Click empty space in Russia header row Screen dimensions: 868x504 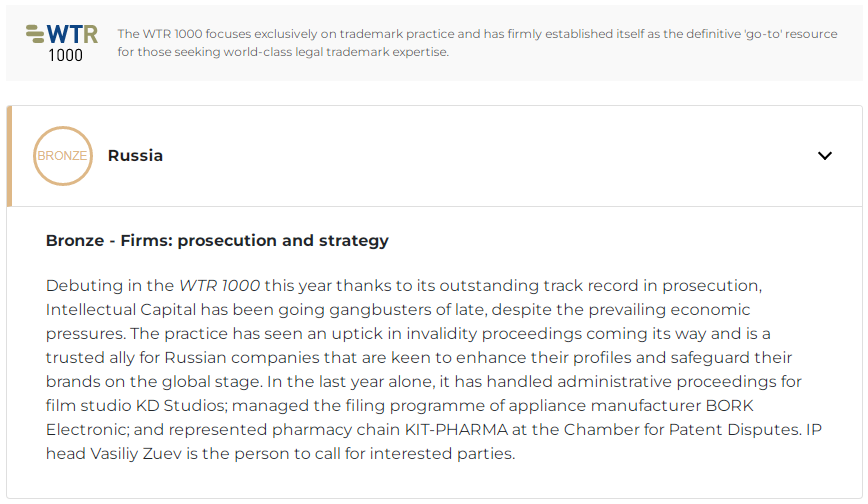pyautogui.click(x=487, y=156)
